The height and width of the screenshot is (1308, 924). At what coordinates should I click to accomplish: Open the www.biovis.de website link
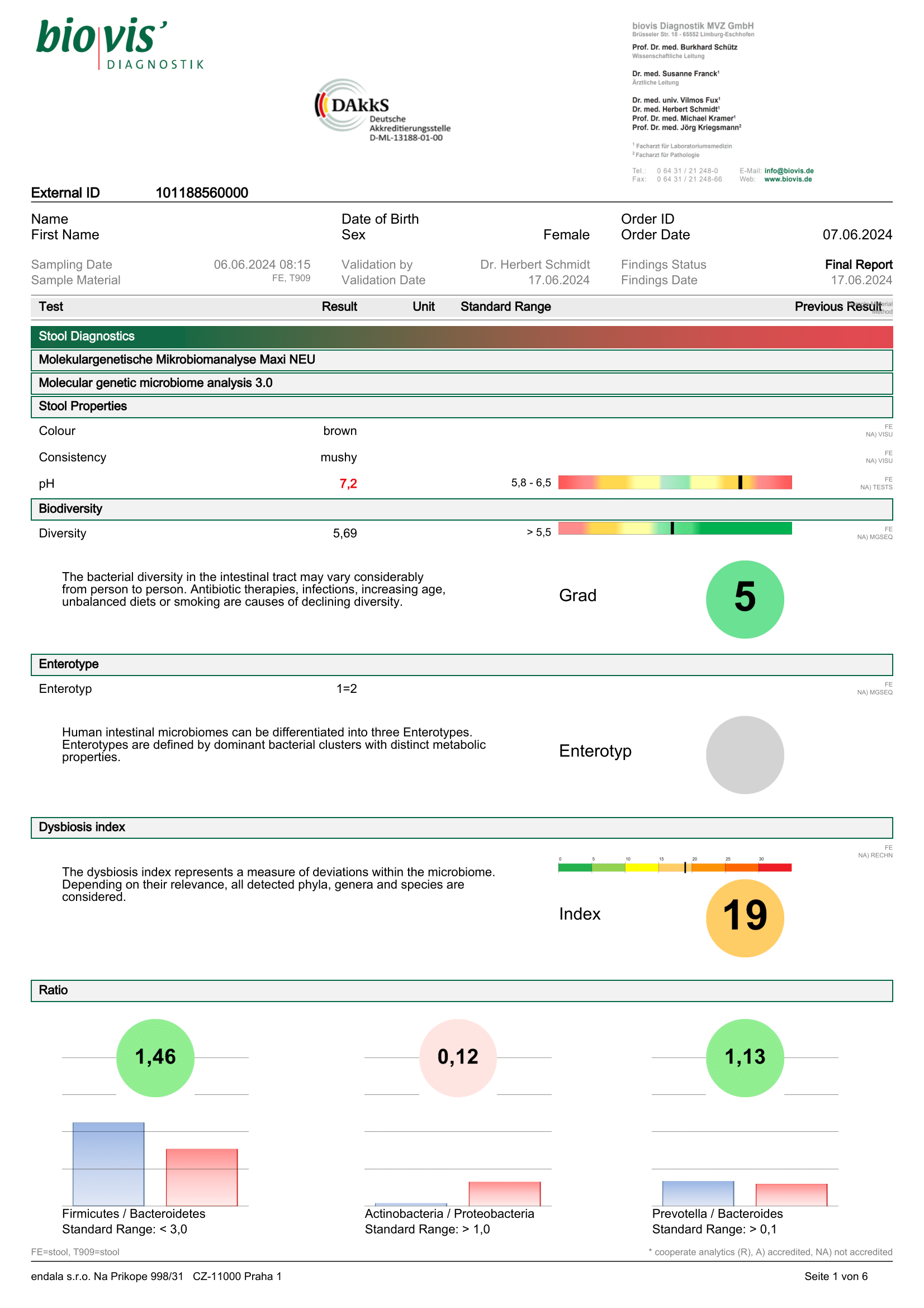point(788,180)
